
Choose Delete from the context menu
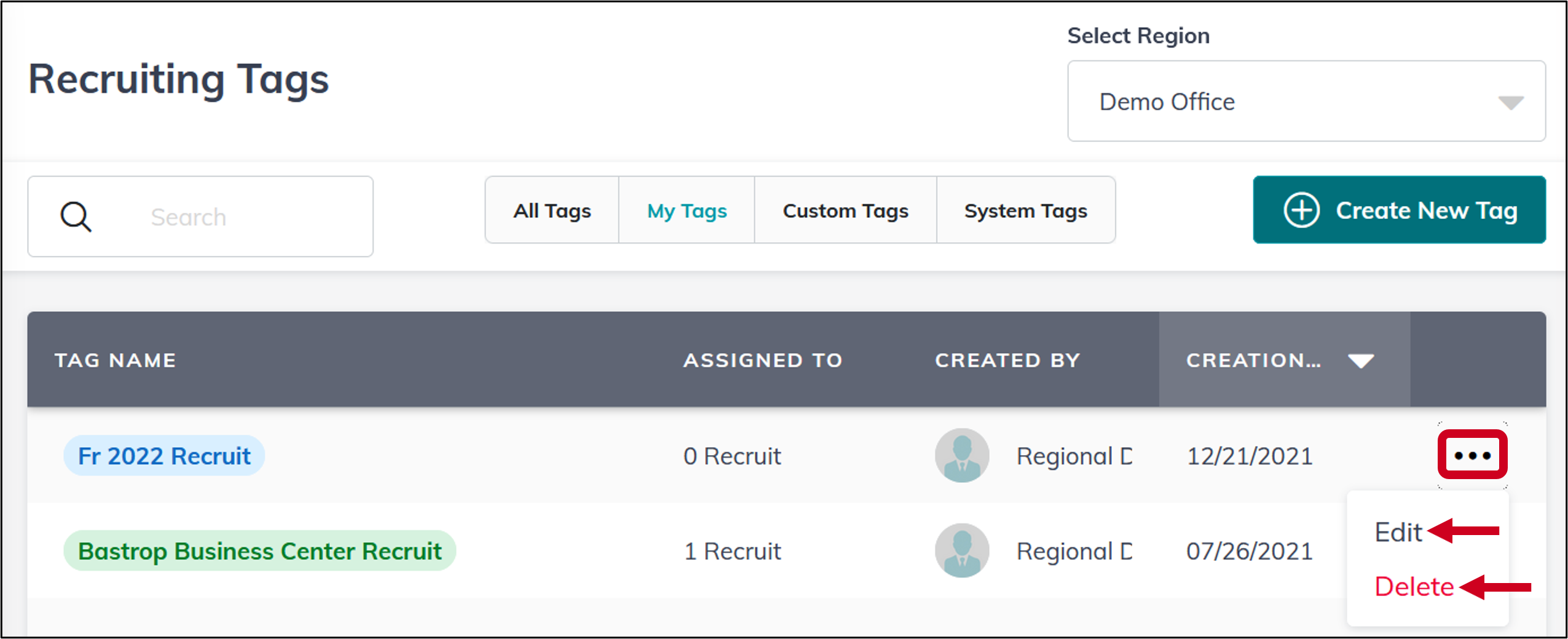[1413, 587]
